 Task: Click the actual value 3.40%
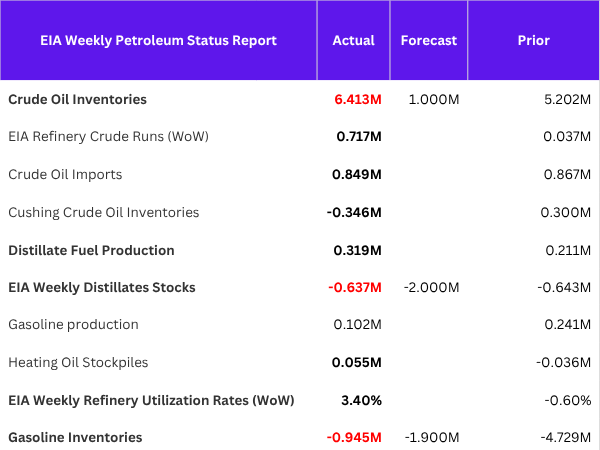pos(361,401)
